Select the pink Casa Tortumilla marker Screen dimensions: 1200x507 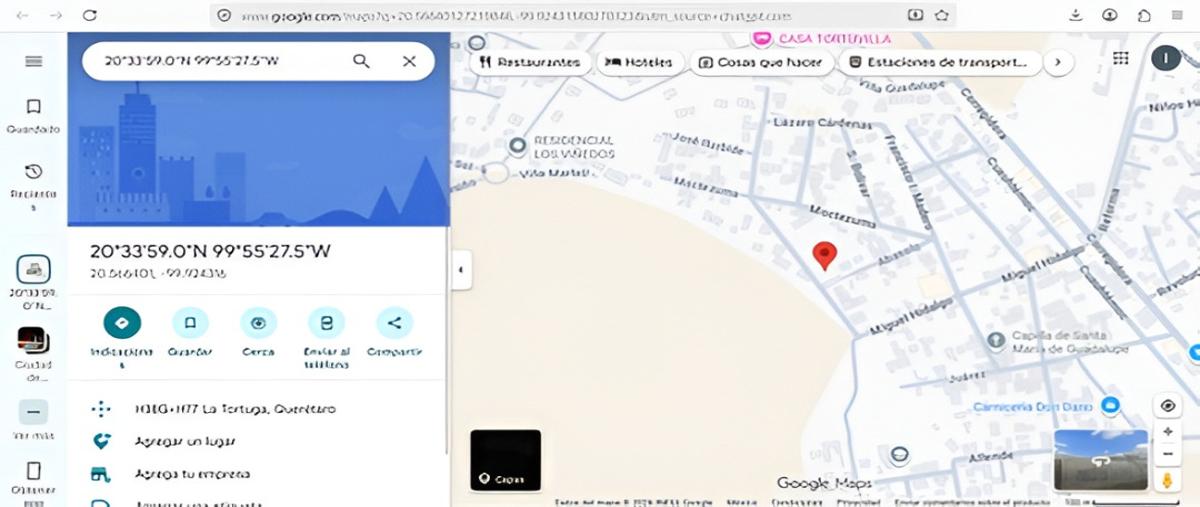pyautogui.click(x=762, y=38)
